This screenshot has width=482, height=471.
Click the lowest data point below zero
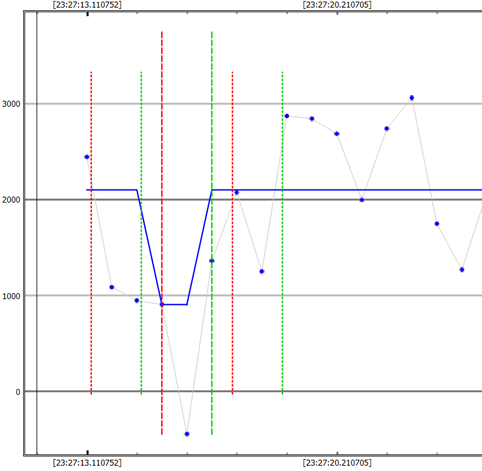(187, 434)
